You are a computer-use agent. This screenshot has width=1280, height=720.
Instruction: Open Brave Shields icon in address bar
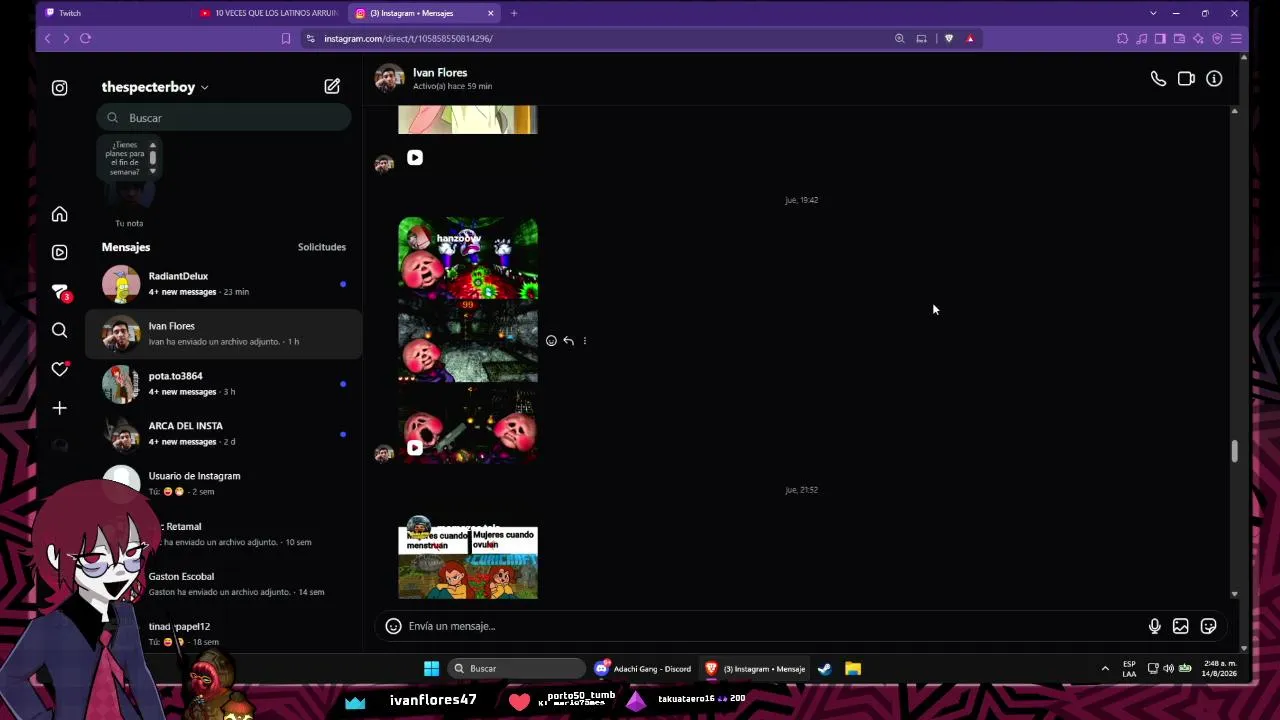(949, 38)
